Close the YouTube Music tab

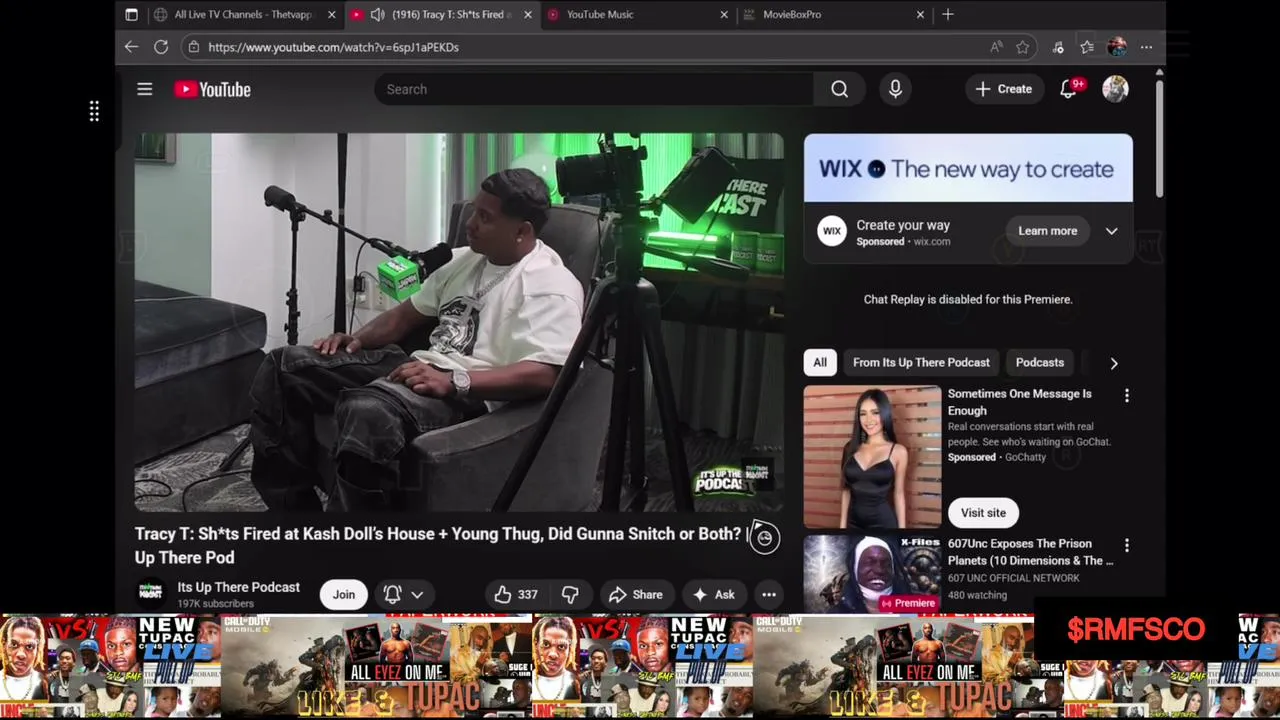point(724,15)
